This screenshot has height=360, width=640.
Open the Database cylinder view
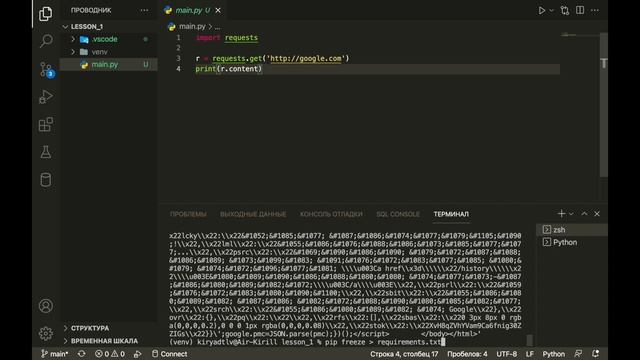pos(46,180)
